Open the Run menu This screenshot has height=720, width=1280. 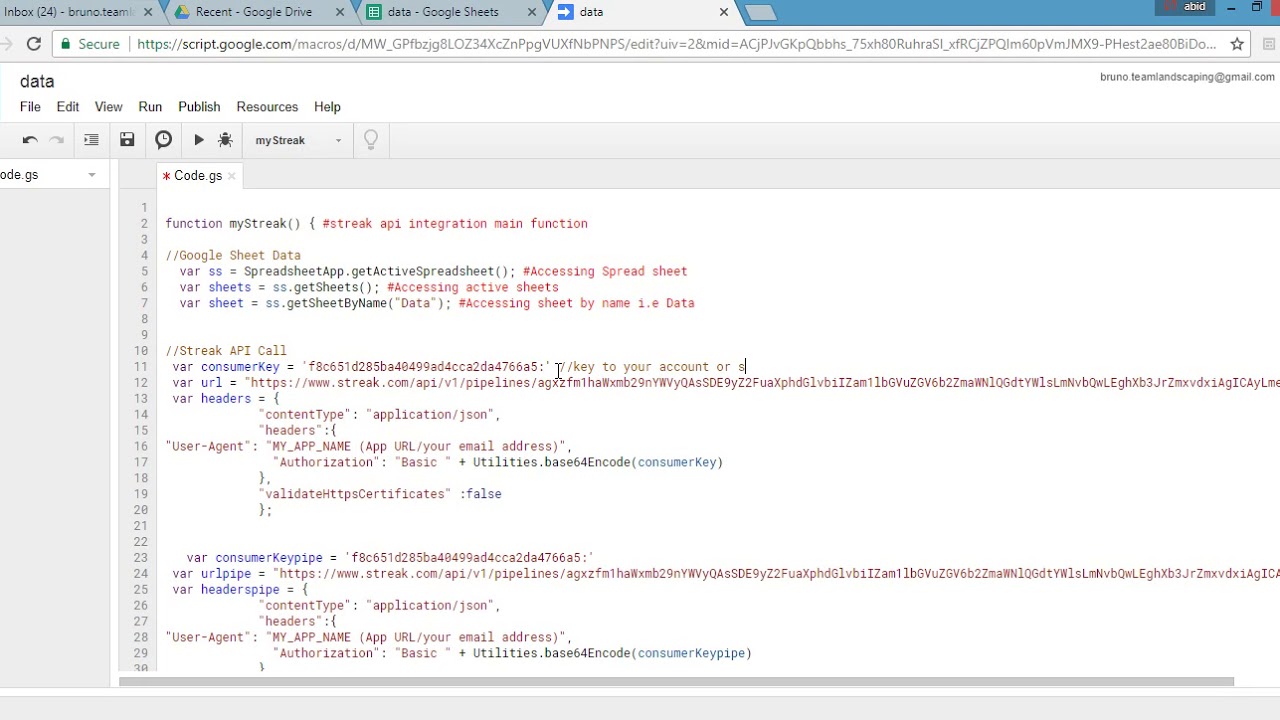coord(150,107)
